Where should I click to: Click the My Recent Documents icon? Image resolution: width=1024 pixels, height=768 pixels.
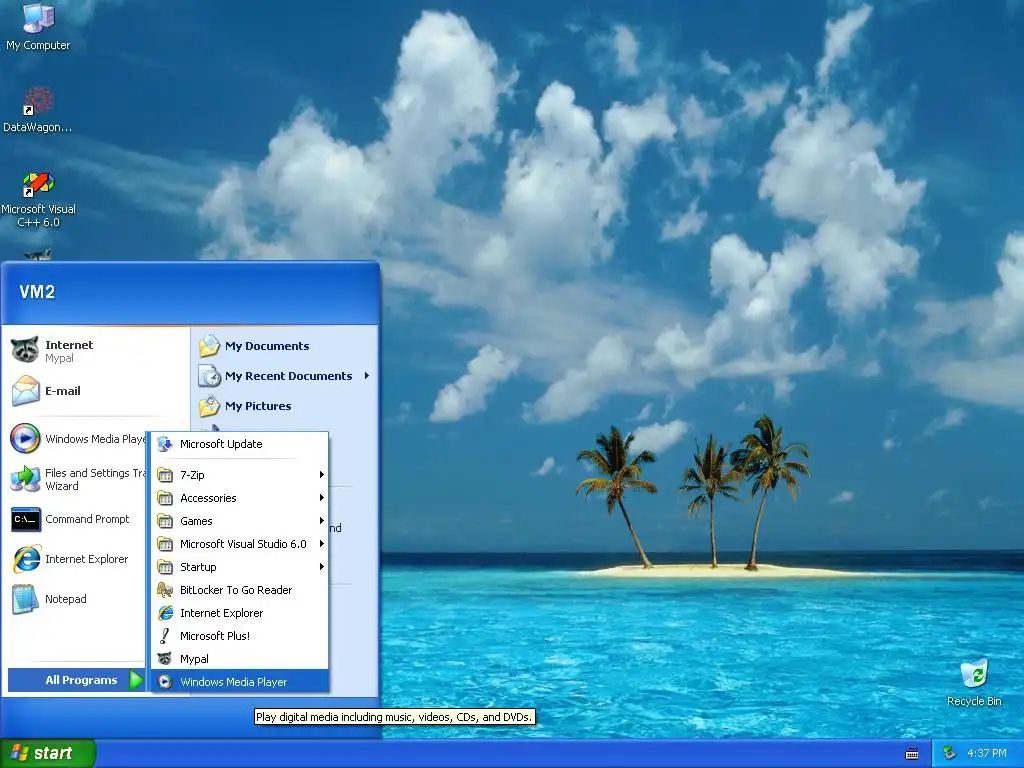coord(209,376)
